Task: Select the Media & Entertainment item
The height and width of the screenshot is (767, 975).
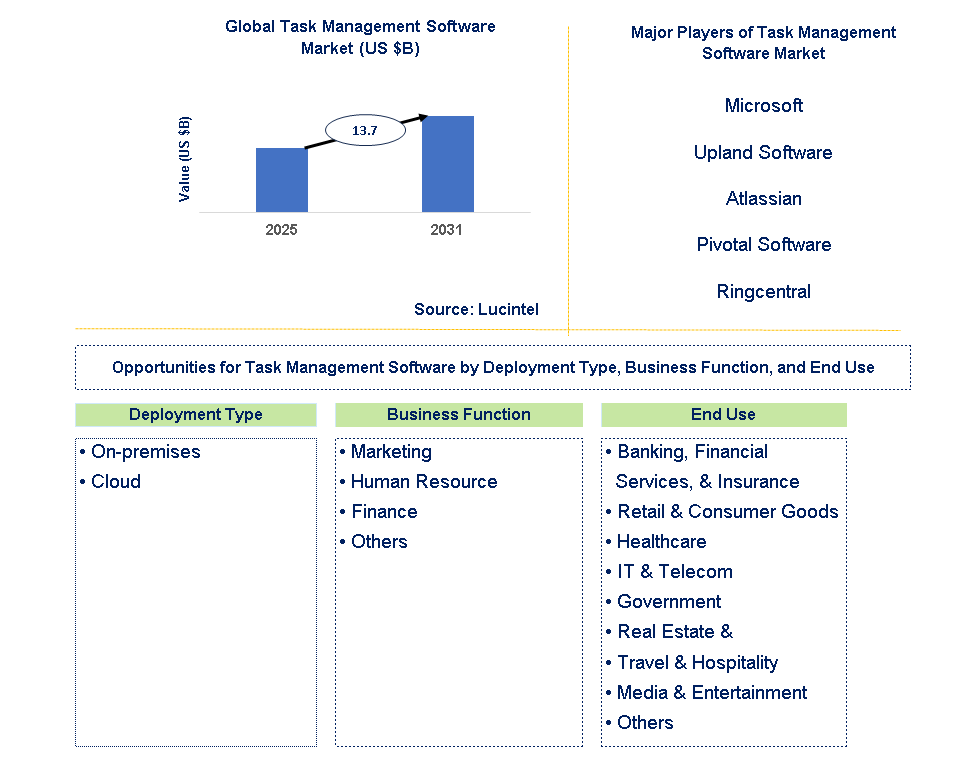Action: click(707, 692)
